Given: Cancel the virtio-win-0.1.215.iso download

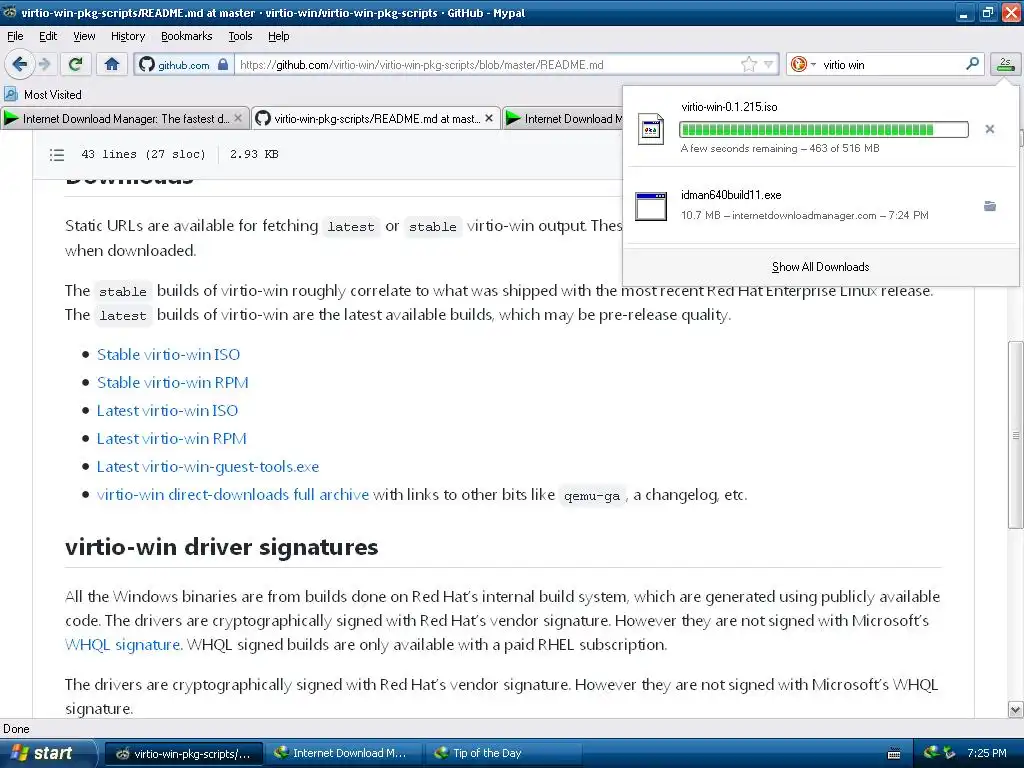Looking at the screenshot, I should (989, 129).
